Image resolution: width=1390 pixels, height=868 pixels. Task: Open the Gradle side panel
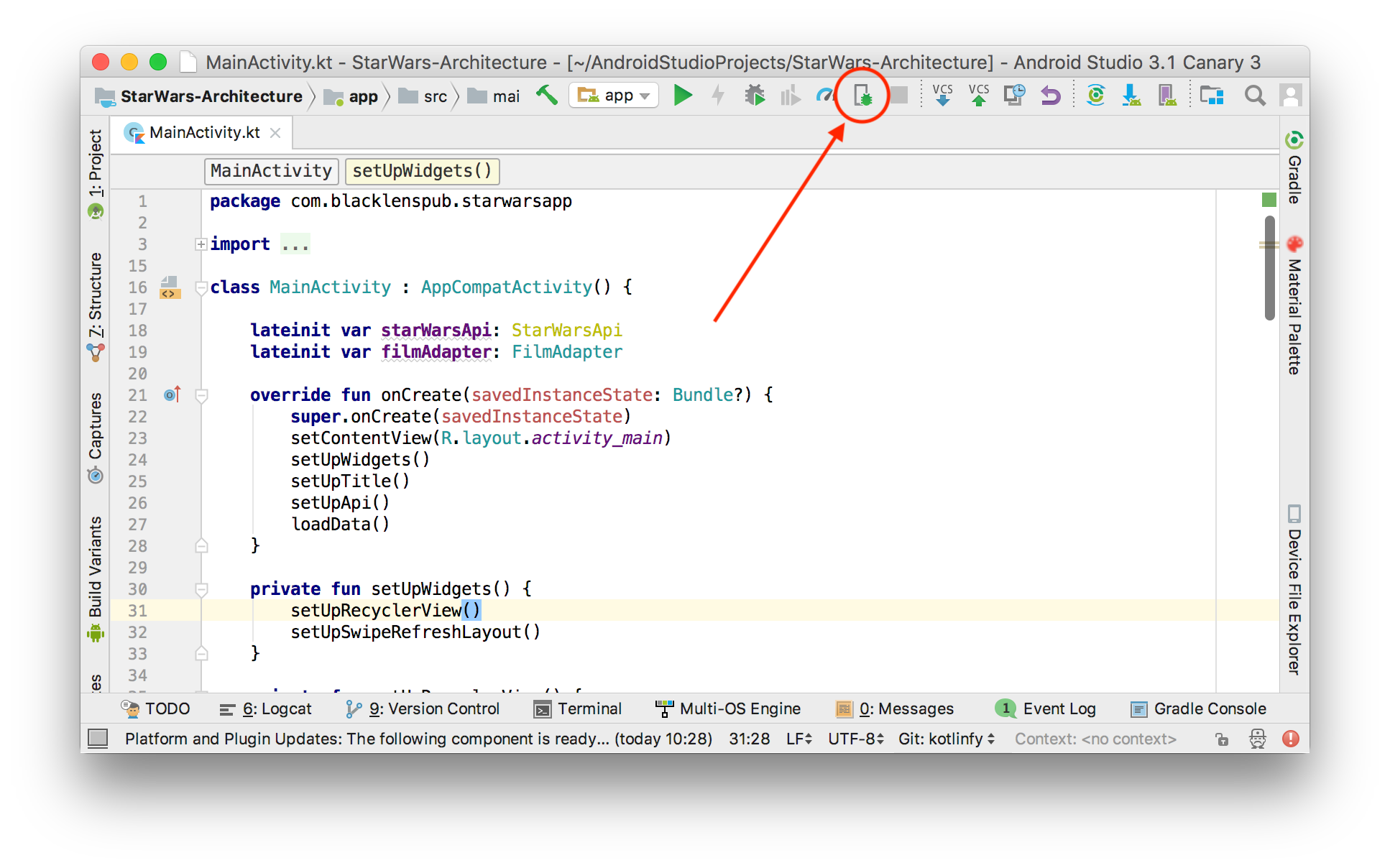(x=1294, y=168)
